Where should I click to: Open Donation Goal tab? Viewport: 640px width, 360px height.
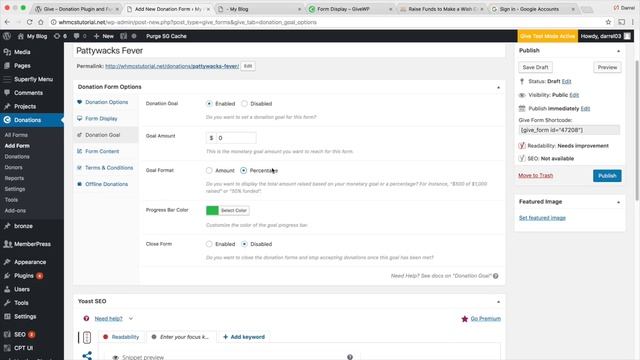coord(102,135)
